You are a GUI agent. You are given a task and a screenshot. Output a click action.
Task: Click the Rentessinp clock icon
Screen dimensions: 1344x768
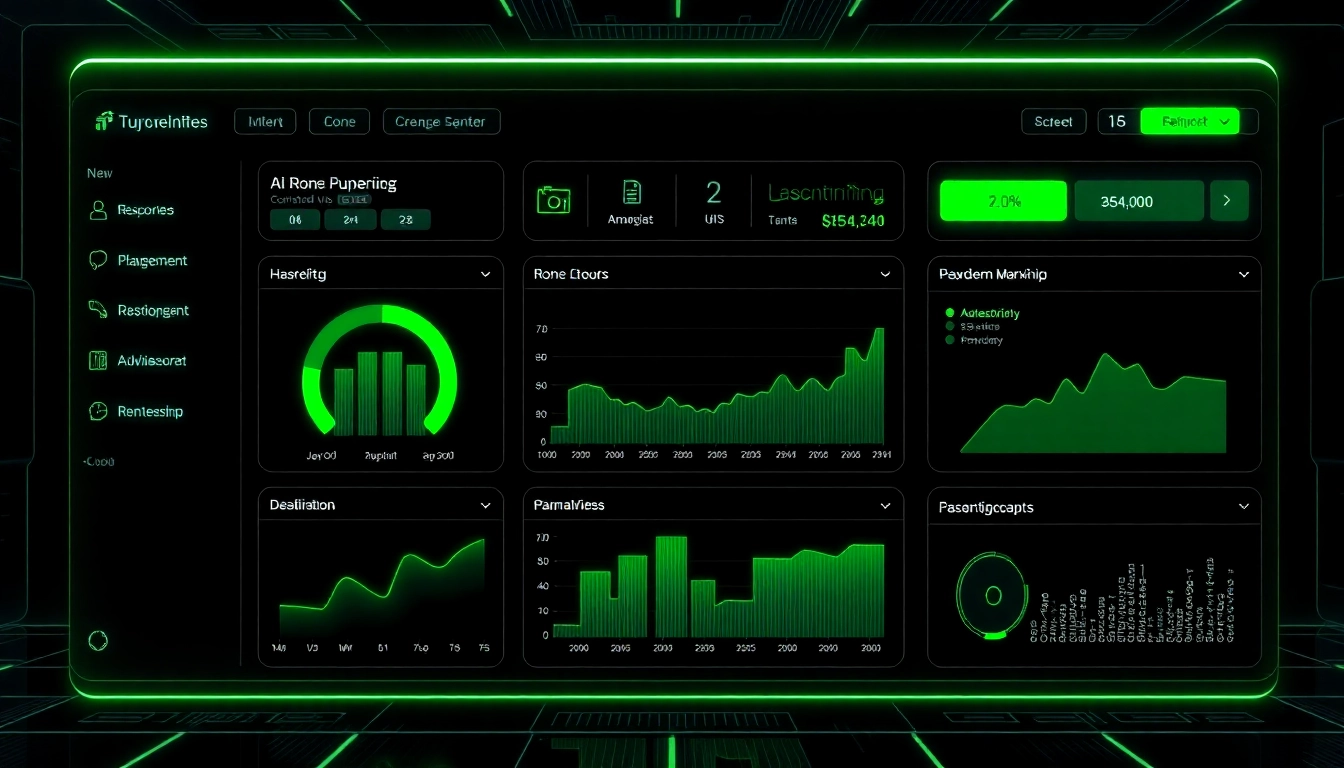(98, 411)
